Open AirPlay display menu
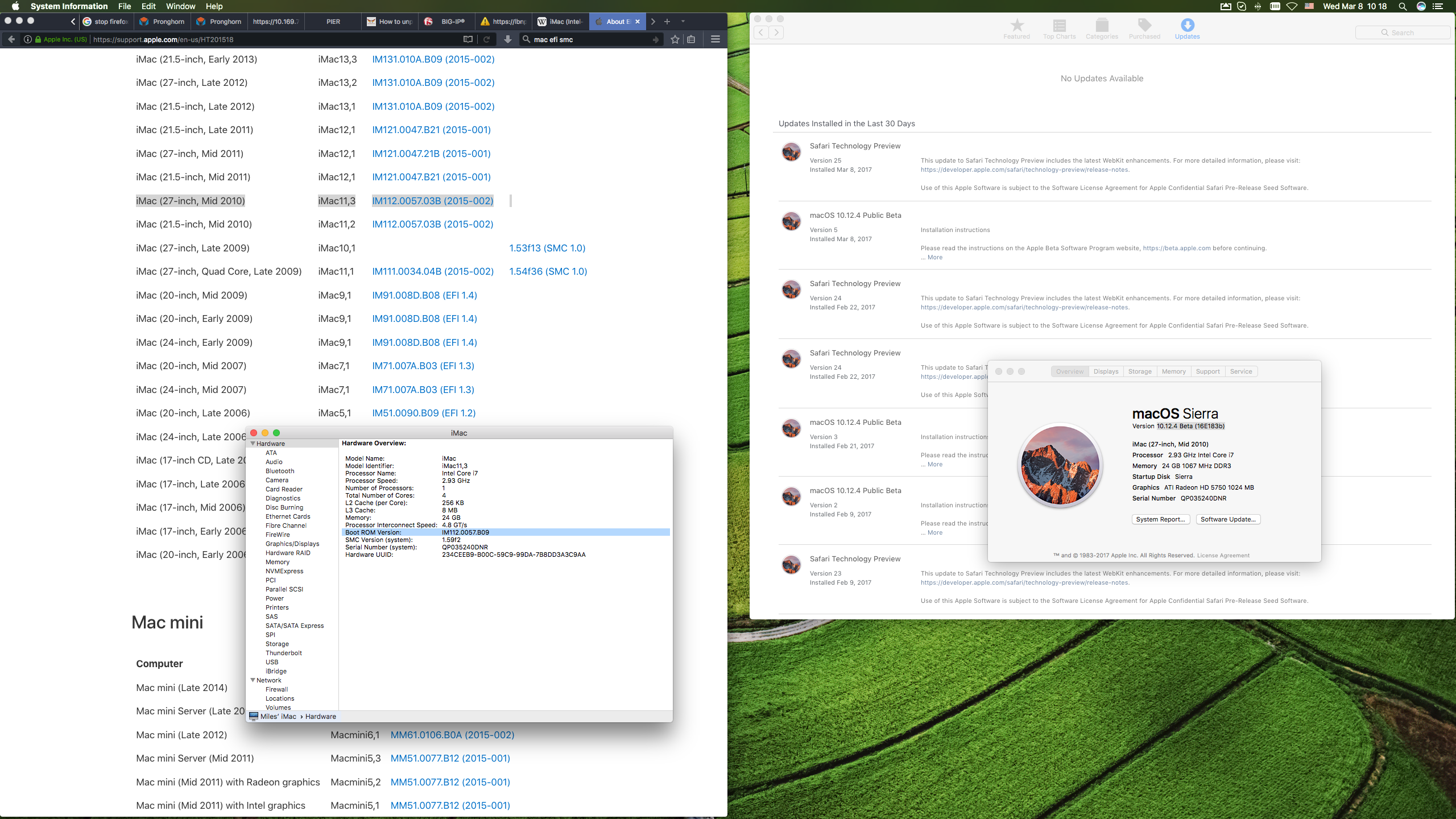Image resolution: width=1456 pixels, height=819 pixels. 1226,6
